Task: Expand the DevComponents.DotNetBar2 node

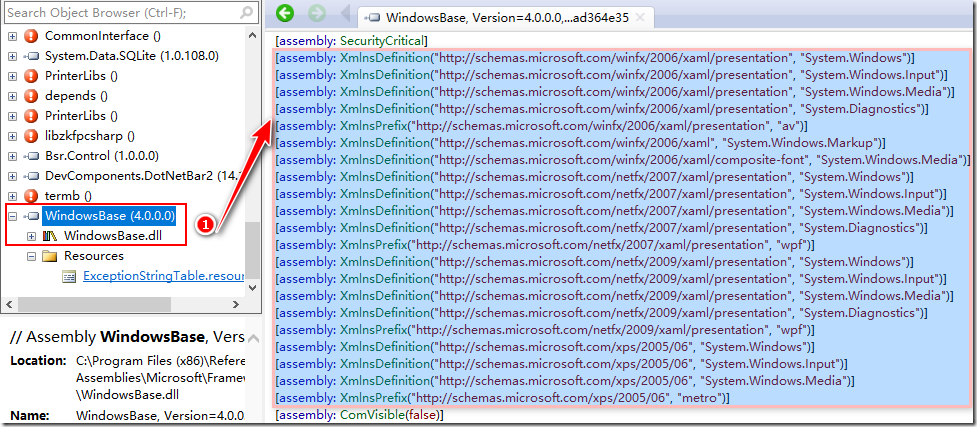Action: point(12,176)
